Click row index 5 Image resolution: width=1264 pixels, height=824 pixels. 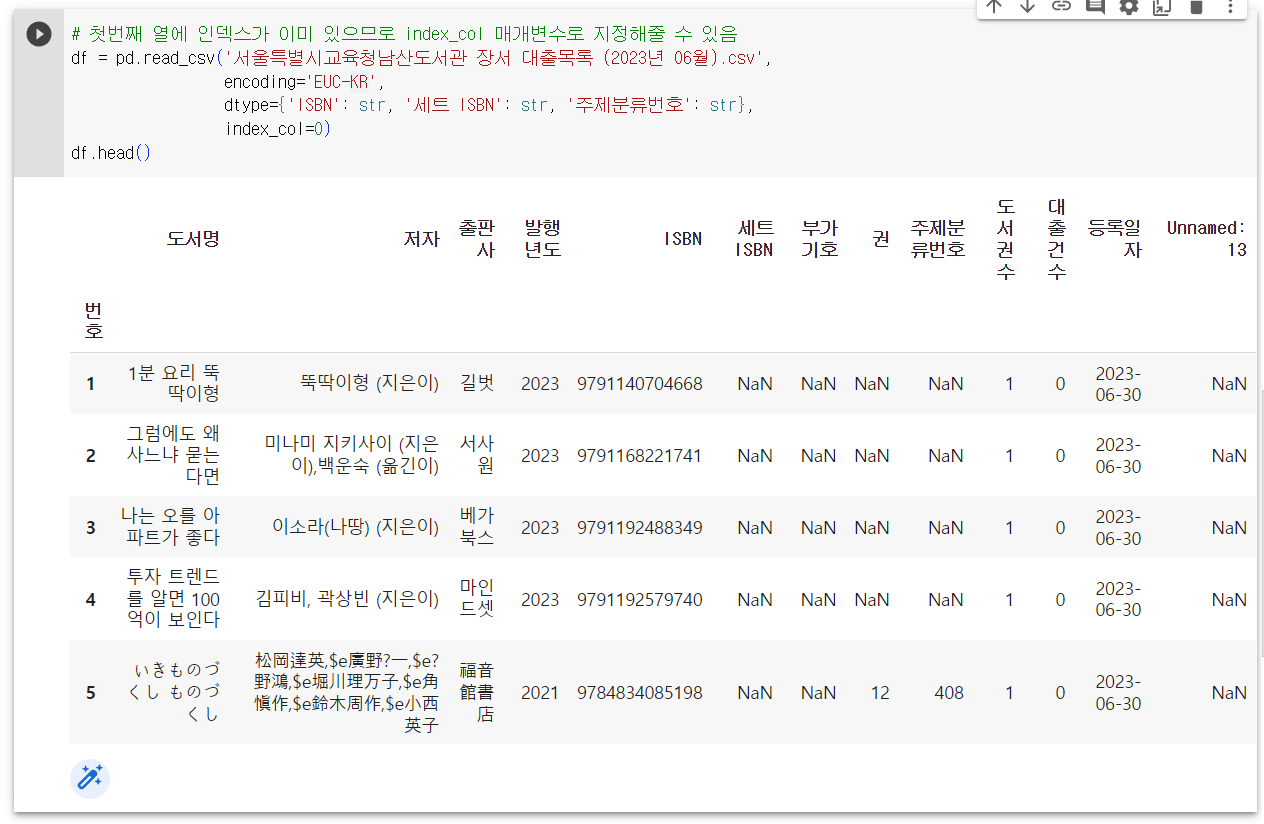91,693
